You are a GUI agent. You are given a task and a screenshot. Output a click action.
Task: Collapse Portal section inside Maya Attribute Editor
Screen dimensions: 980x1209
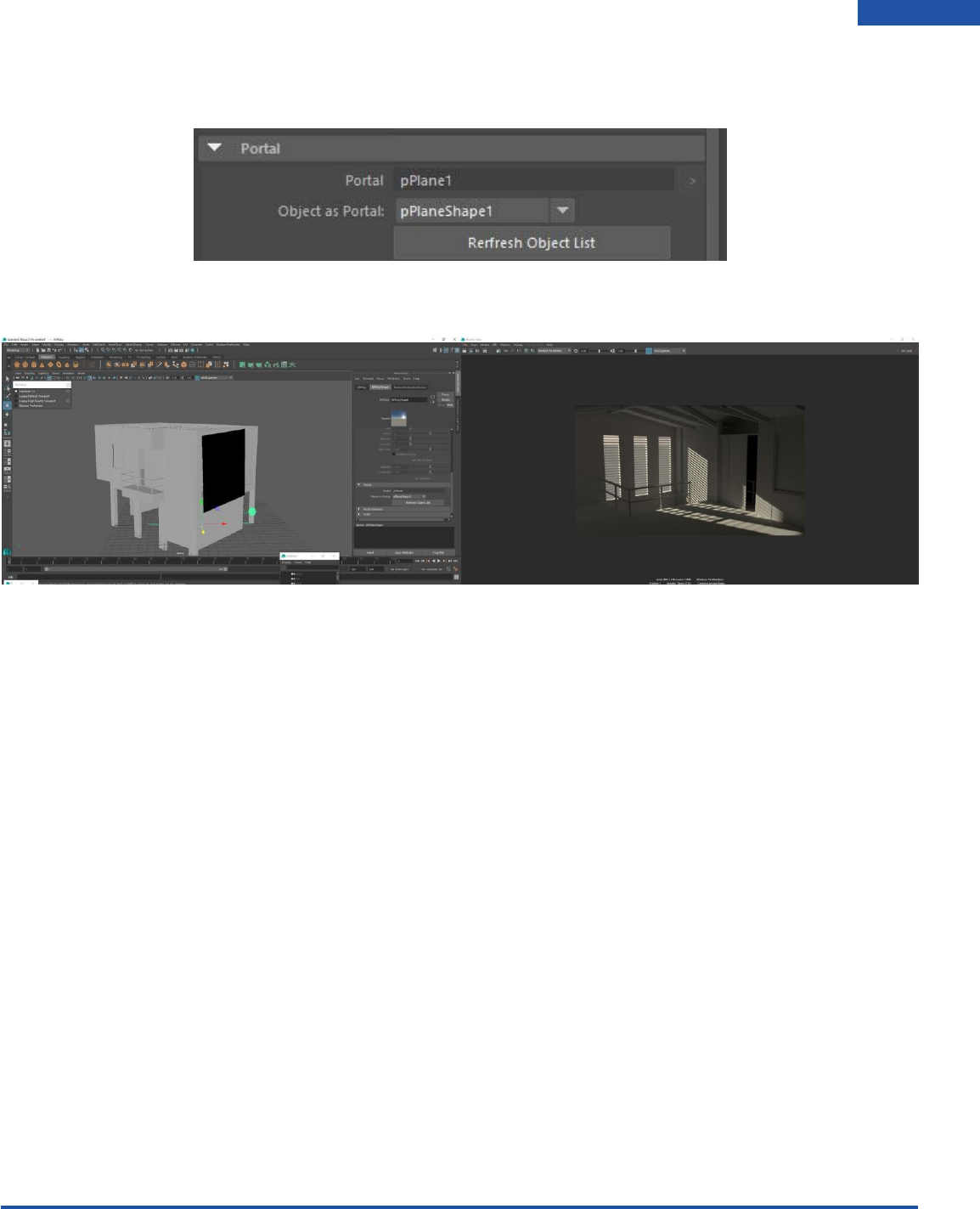tap(358, 484)
